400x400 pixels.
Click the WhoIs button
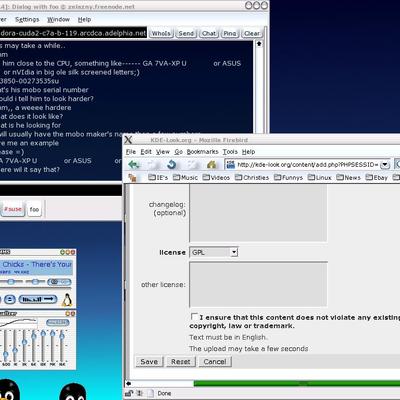[161, 33]
